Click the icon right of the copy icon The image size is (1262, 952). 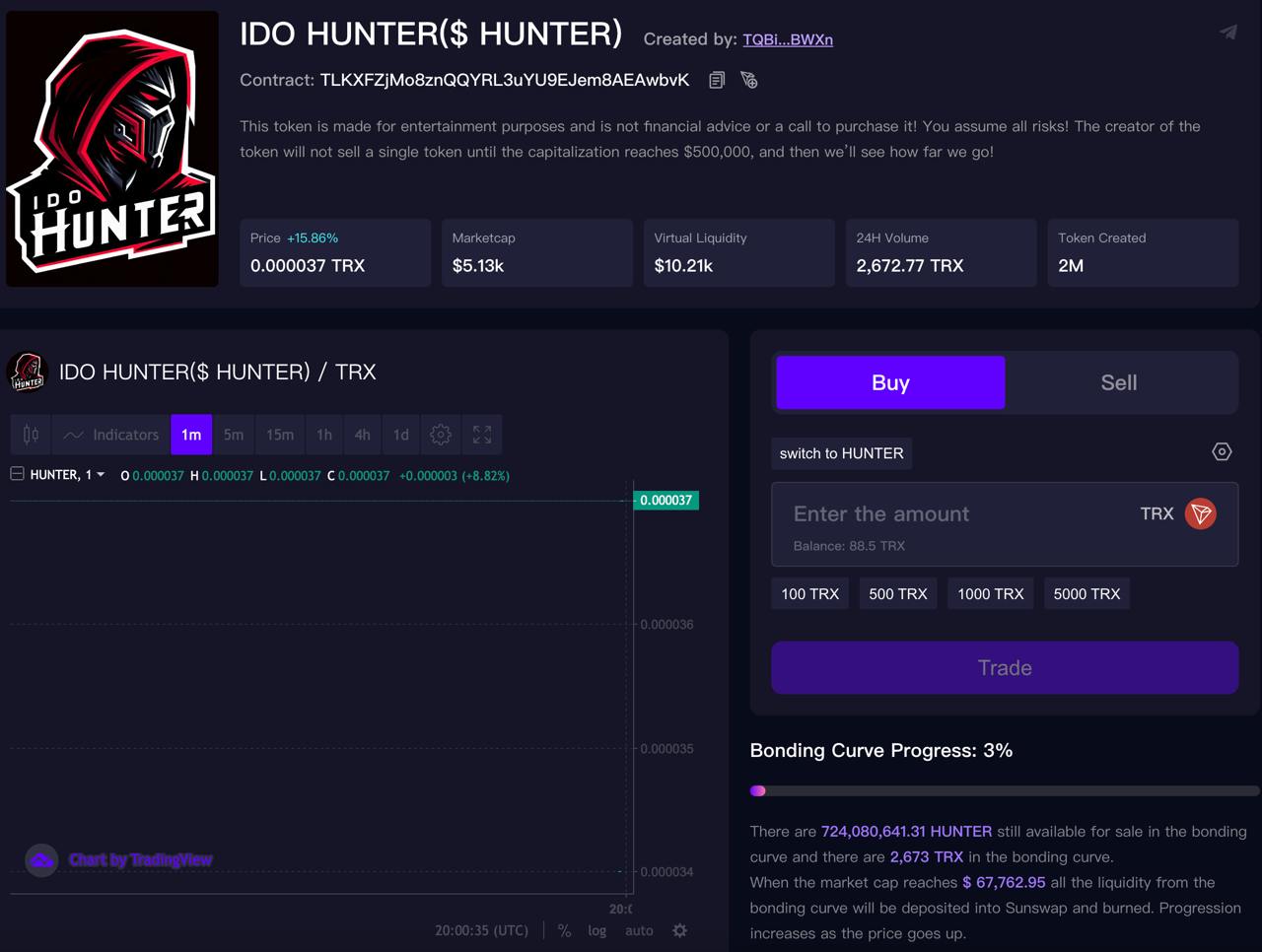click(x=749, y=80)
